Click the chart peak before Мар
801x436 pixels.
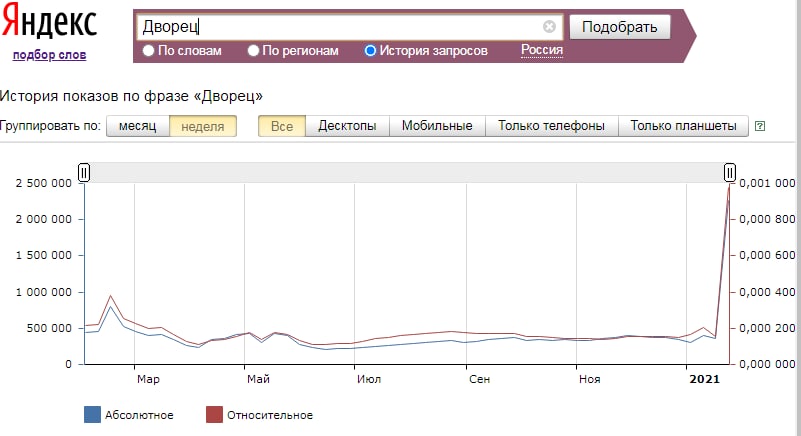click(110, 296)
